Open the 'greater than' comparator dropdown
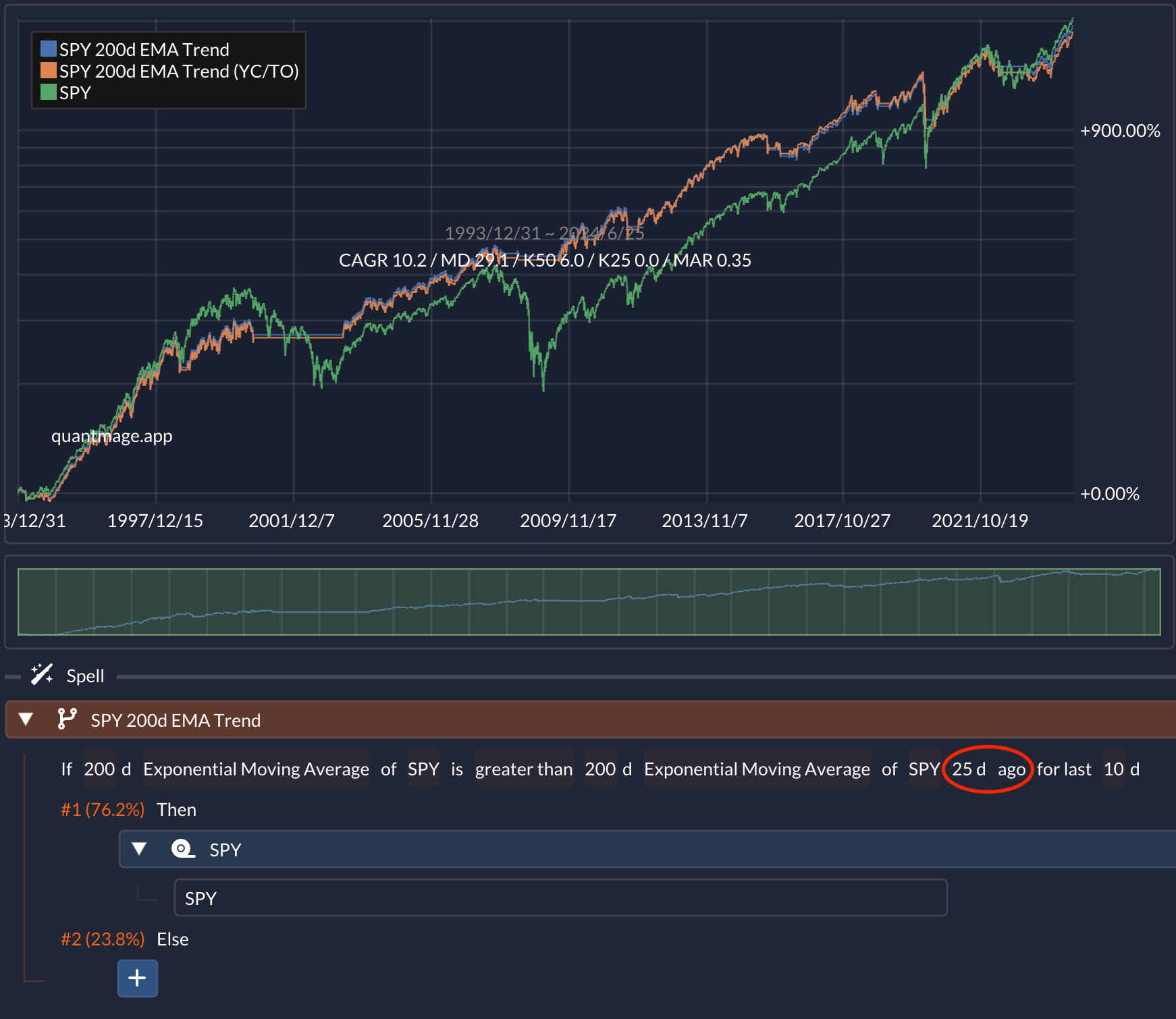The width and height of the screenshot is (1176, 1019). point(524,769)
